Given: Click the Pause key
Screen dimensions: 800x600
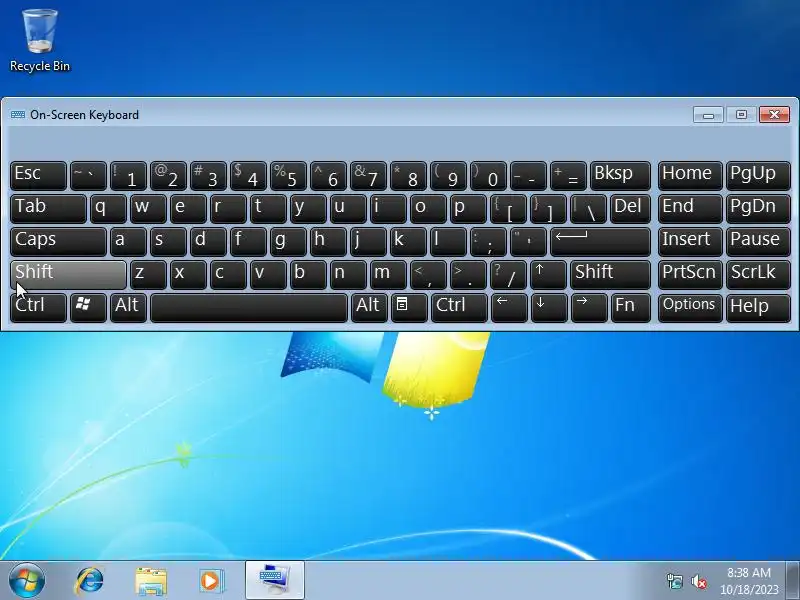Looking at the screenshot, I should (758, 242).
